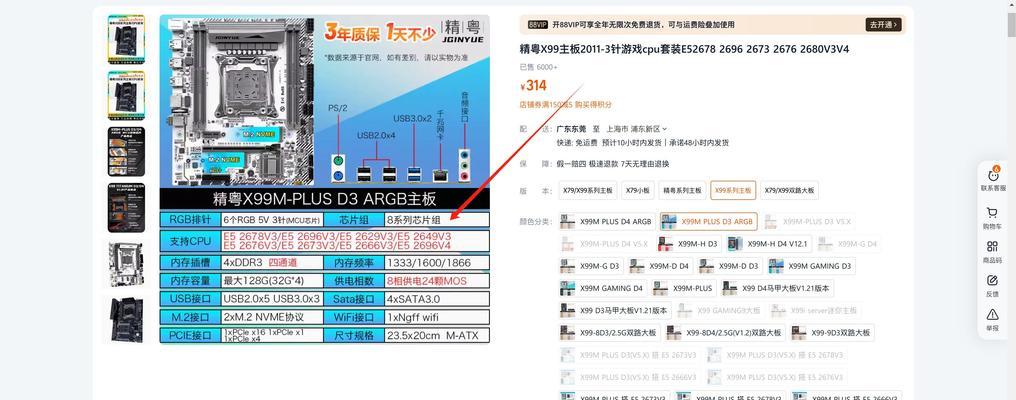Click the product title 精粤X99主板2011-3针
The image size is (1016, 400).
click(x=684, y=49)
